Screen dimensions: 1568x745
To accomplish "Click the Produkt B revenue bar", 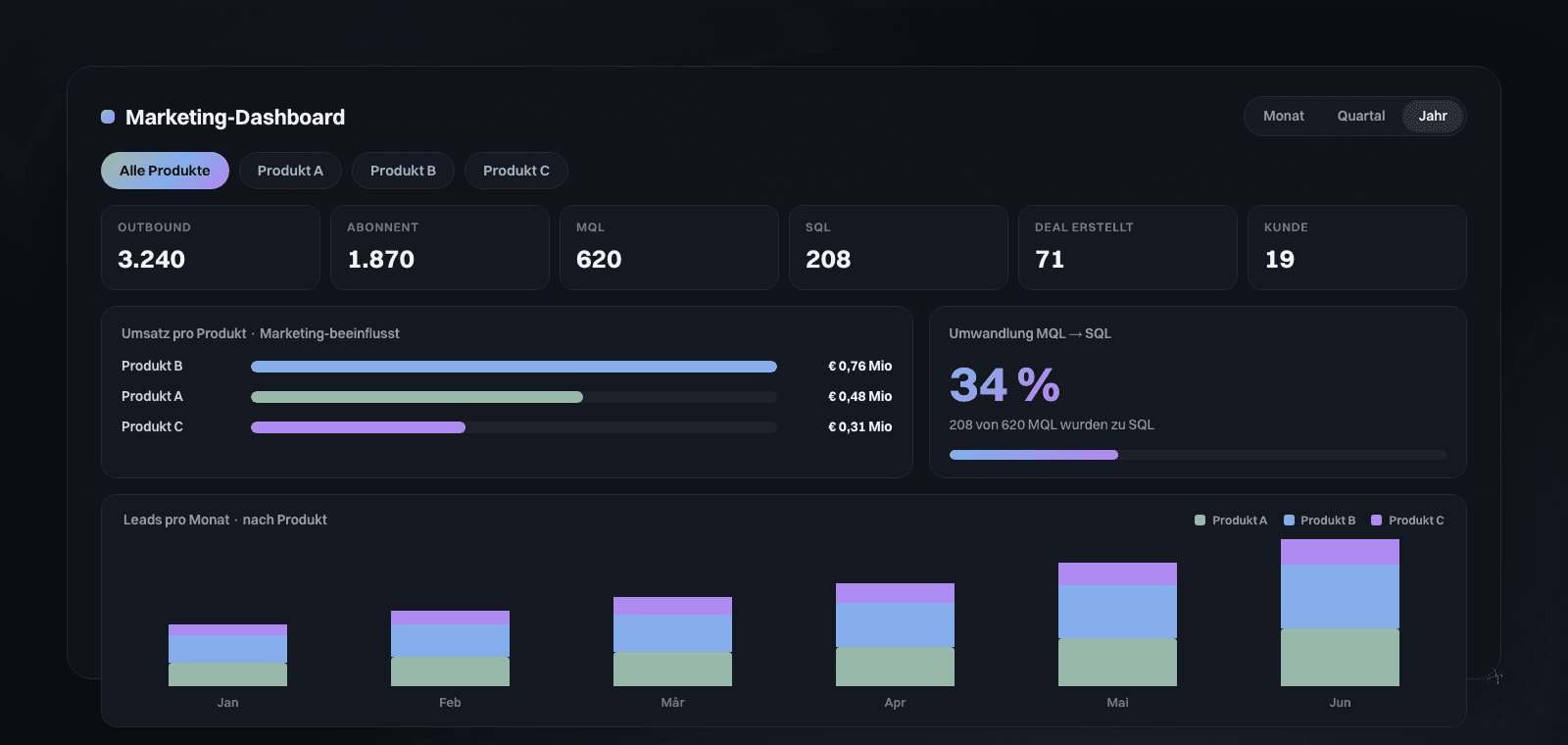I will (514, 367).
